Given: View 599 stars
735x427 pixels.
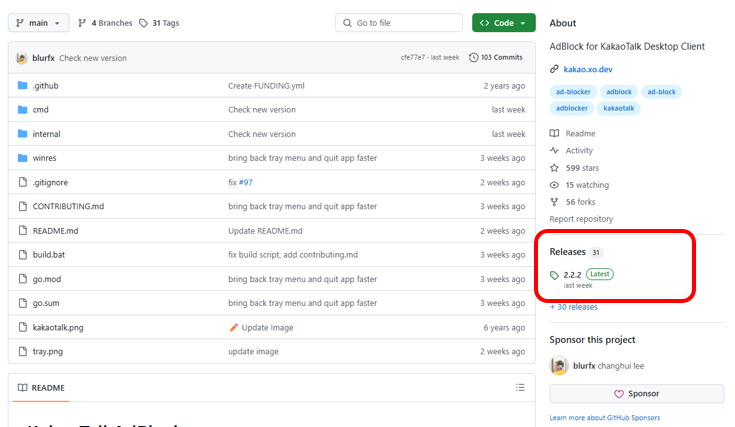Looking at the screenshot, I should tap(582, 168).
